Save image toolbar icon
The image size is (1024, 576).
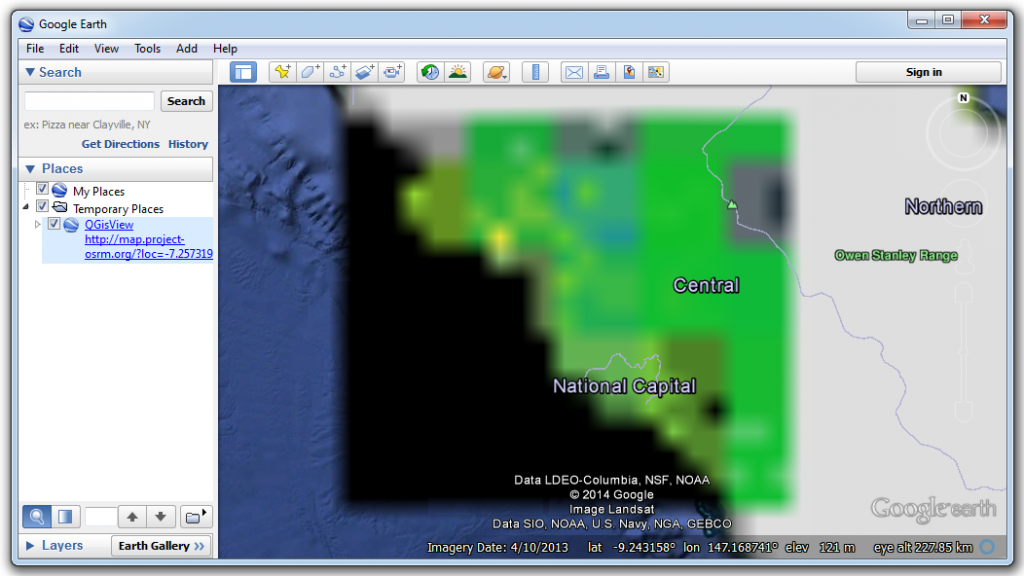pos(656,72)
